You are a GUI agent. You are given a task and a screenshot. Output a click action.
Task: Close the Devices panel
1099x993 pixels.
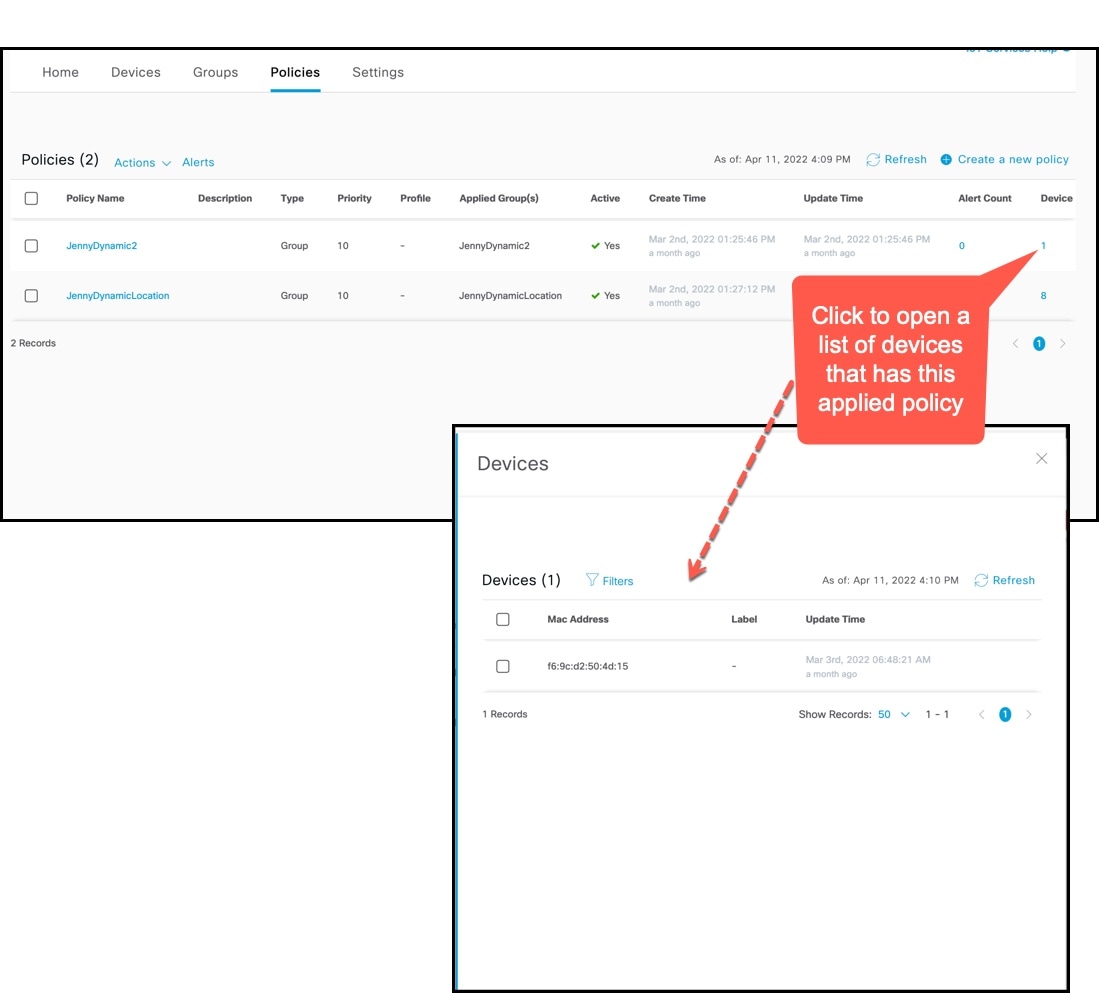1042,458
